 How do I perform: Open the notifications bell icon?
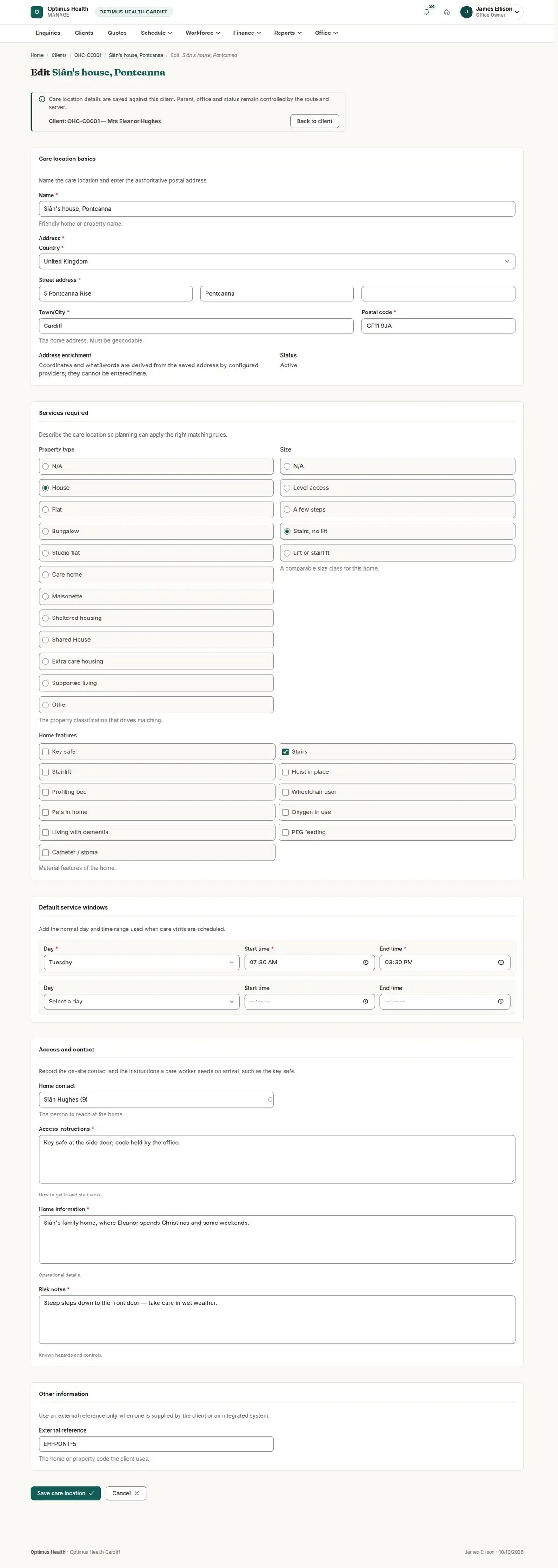426,12
